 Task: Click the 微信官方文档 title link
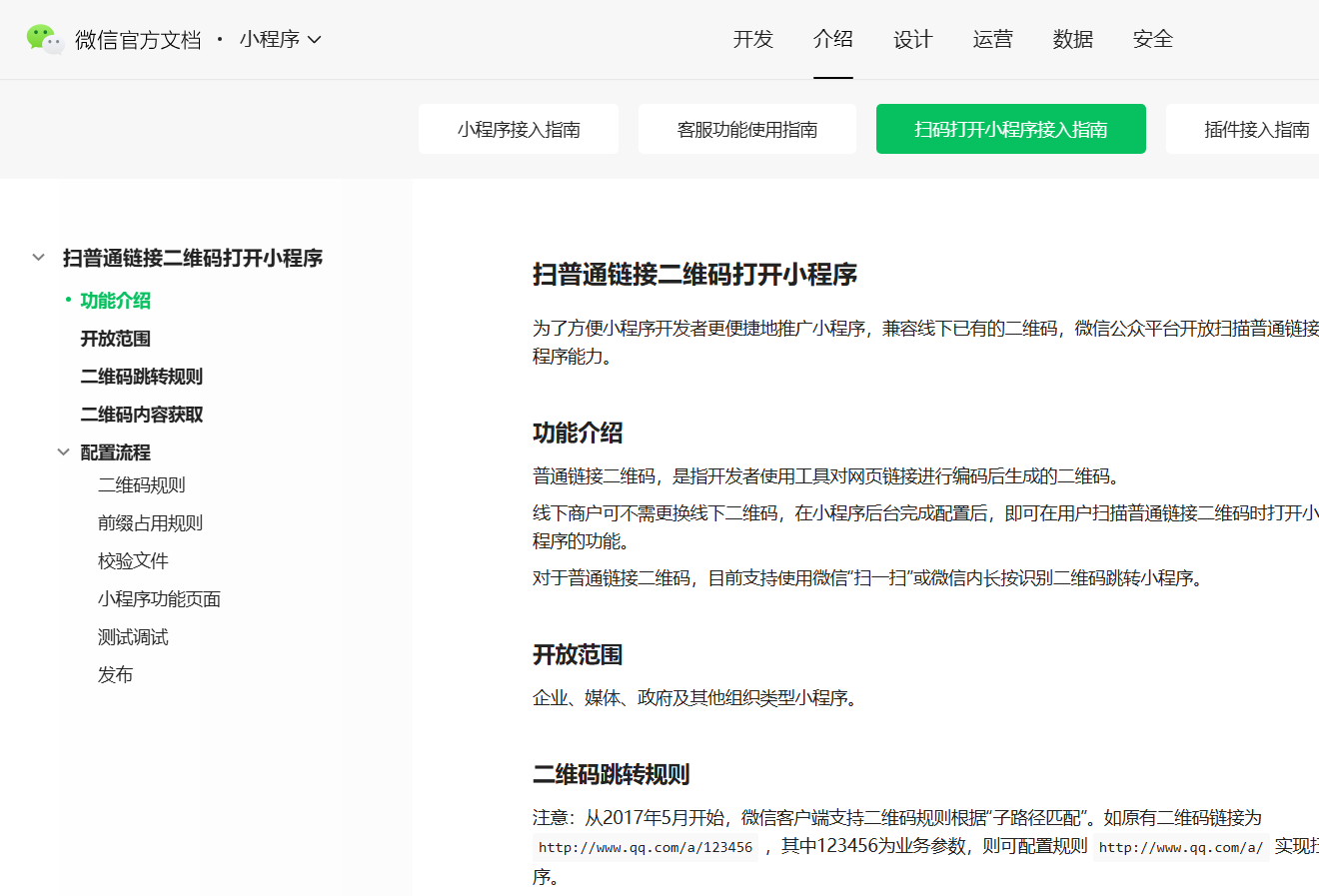tap(138, 39)
